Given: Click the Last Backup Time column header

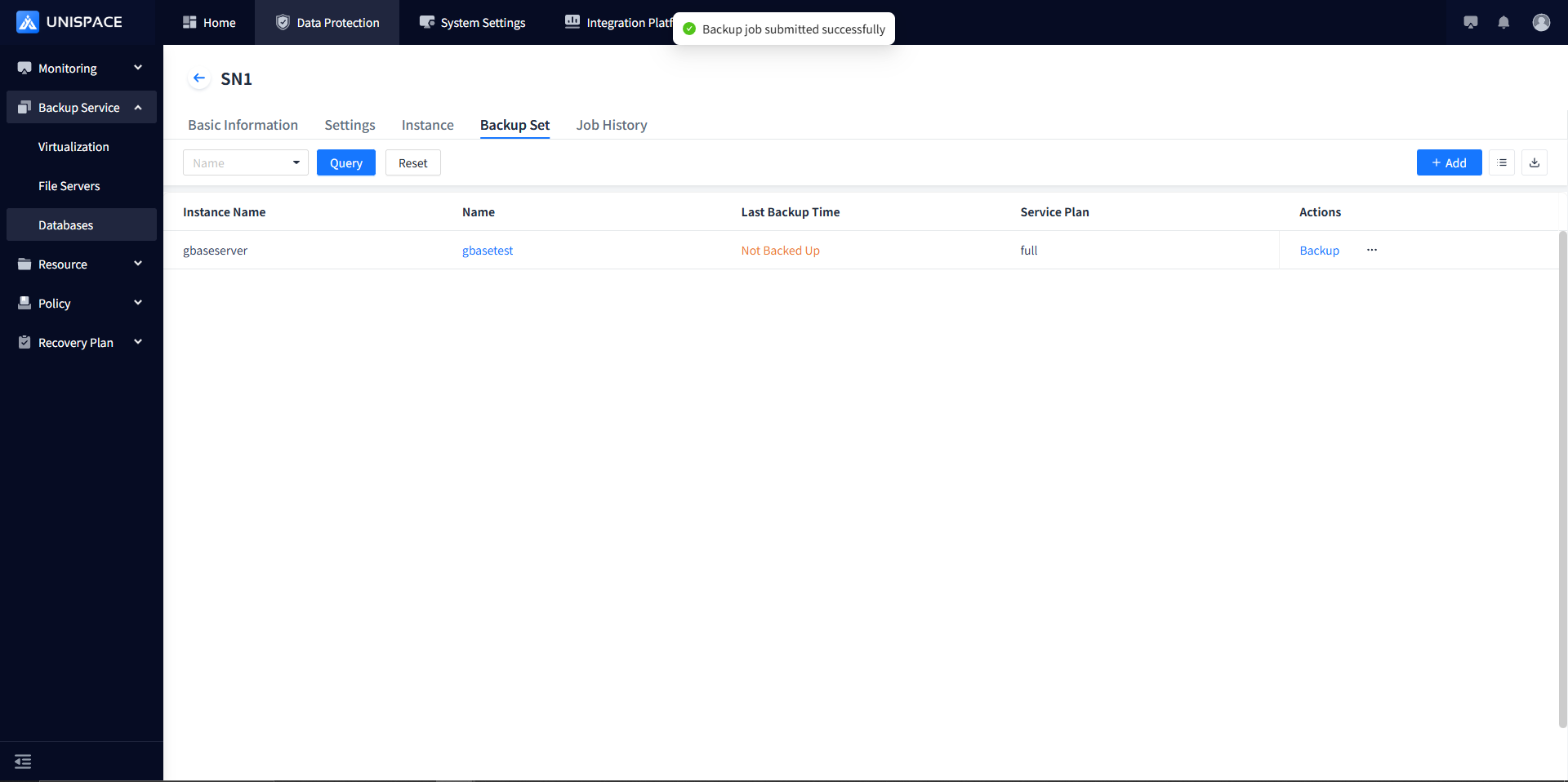Looking at the screenshot, I should point(791,212).
